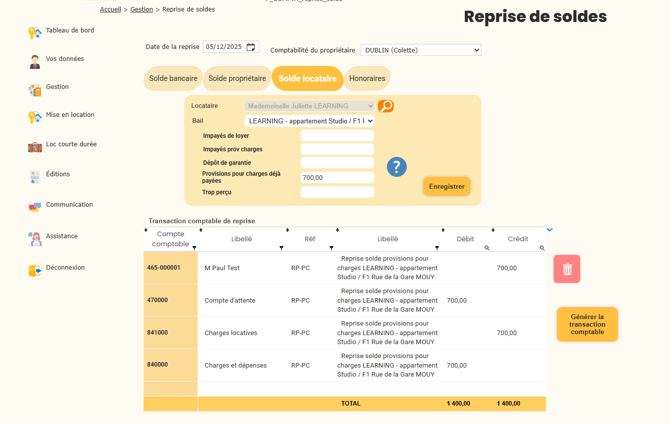Switch to Solde bancaire tab
670x423 pixels.
coord(173,78)
